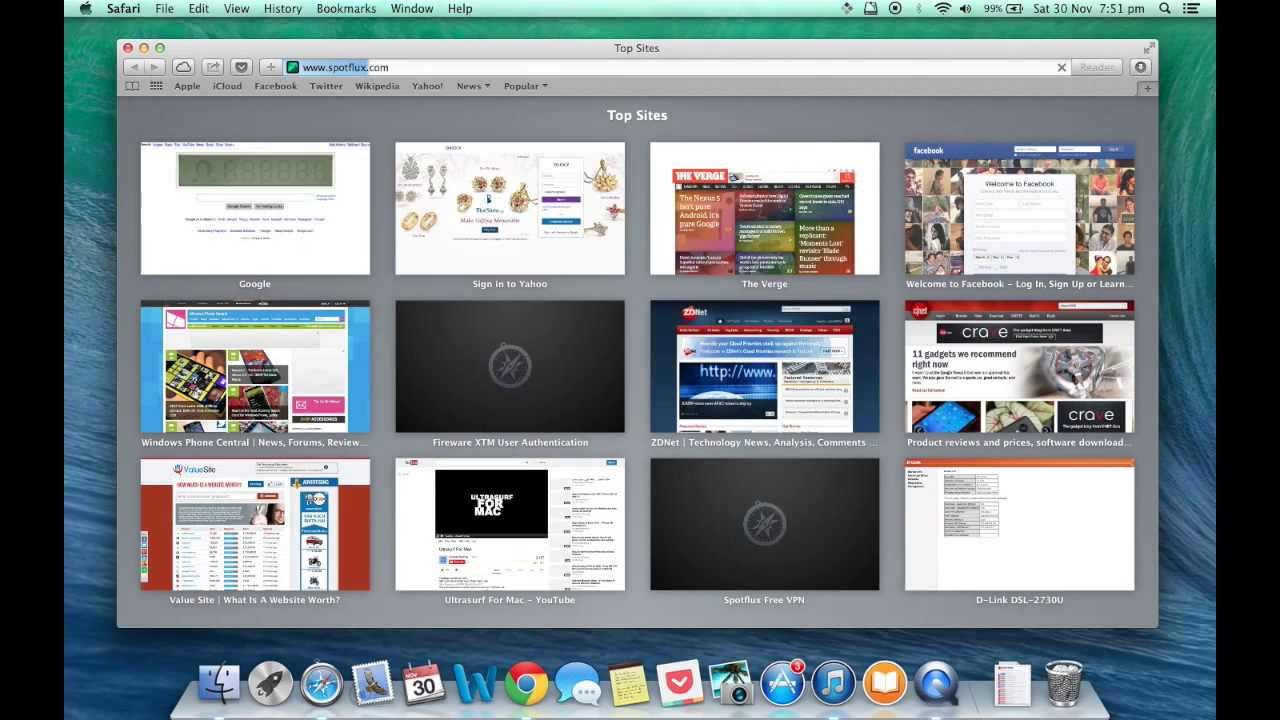Screen dimensions: 1280x720
Task: Open the blue W app in dock
Action: point(475,684)
